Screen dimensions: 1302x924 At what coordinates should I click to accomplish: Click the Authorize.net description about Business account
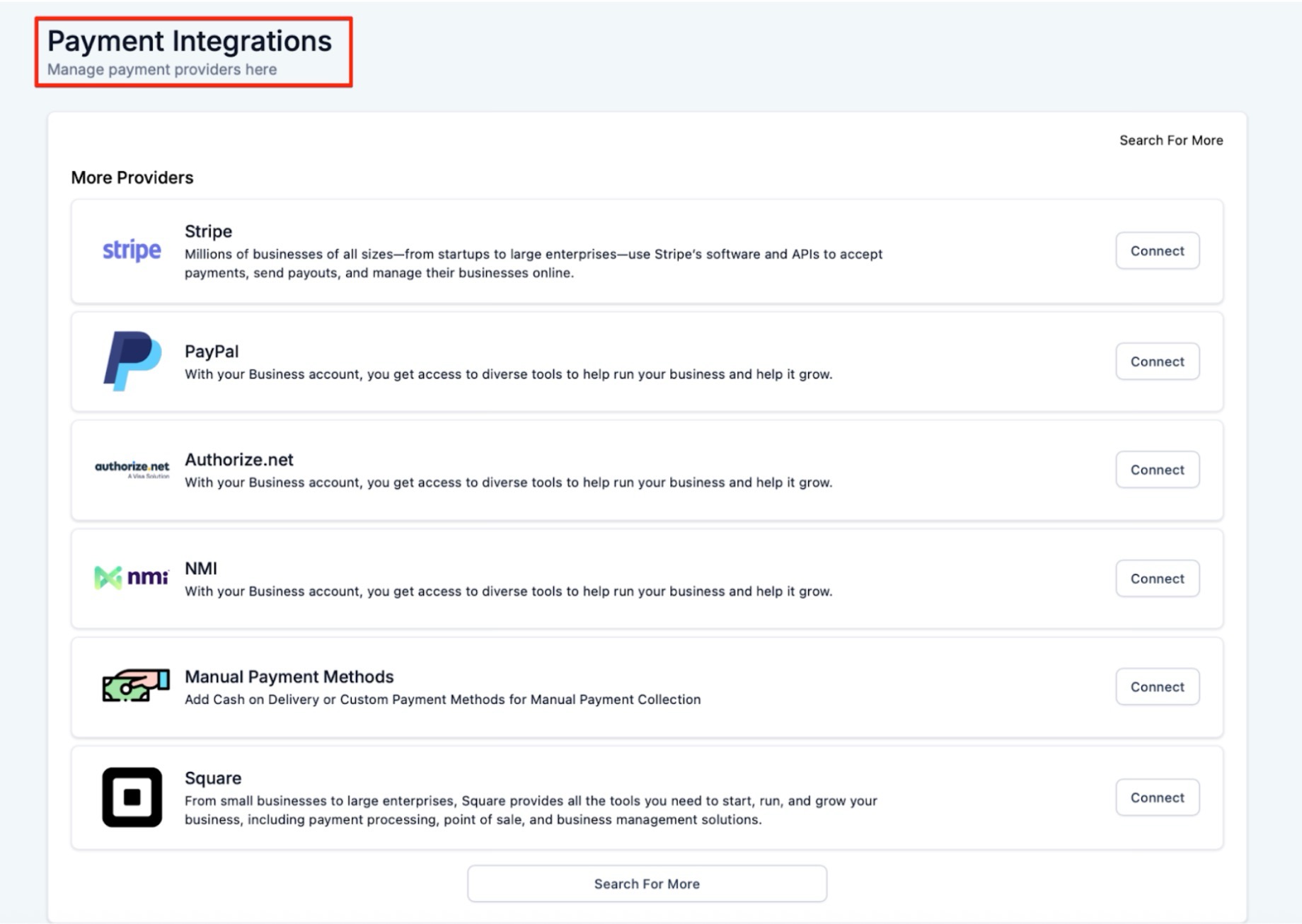point(508,483)
